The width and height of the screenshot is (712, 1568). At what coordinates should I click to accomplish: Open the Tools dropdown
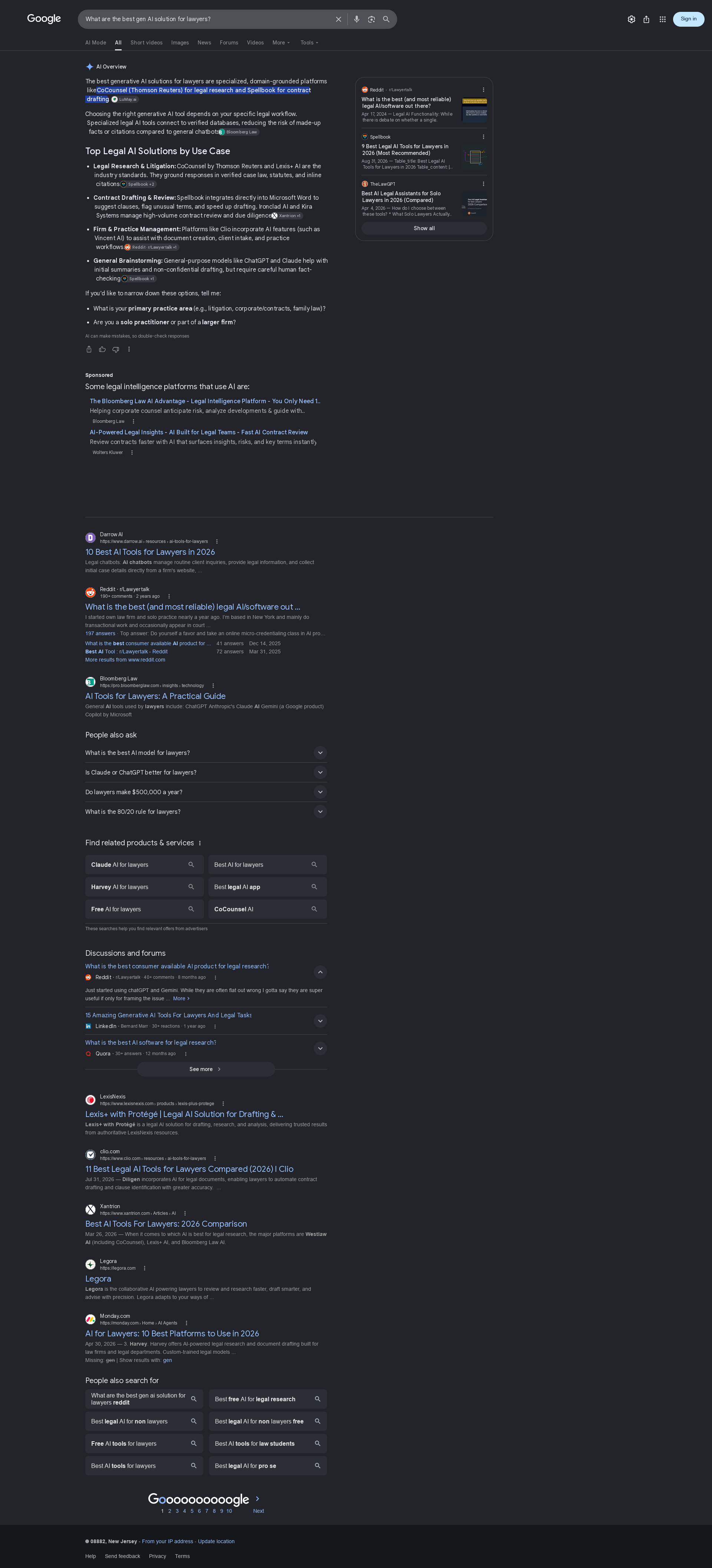(309, 43)
